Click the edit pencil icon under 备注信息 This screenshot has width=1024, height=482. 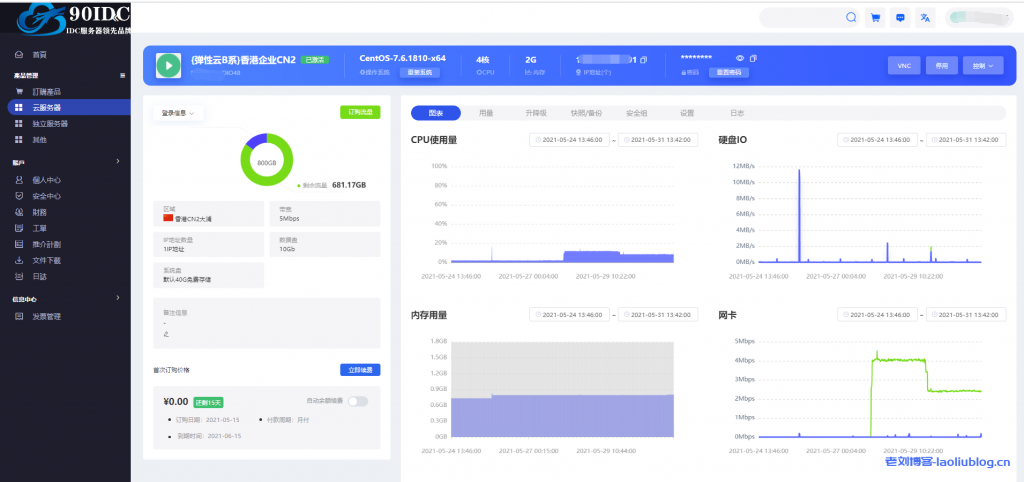click(164, 333)
